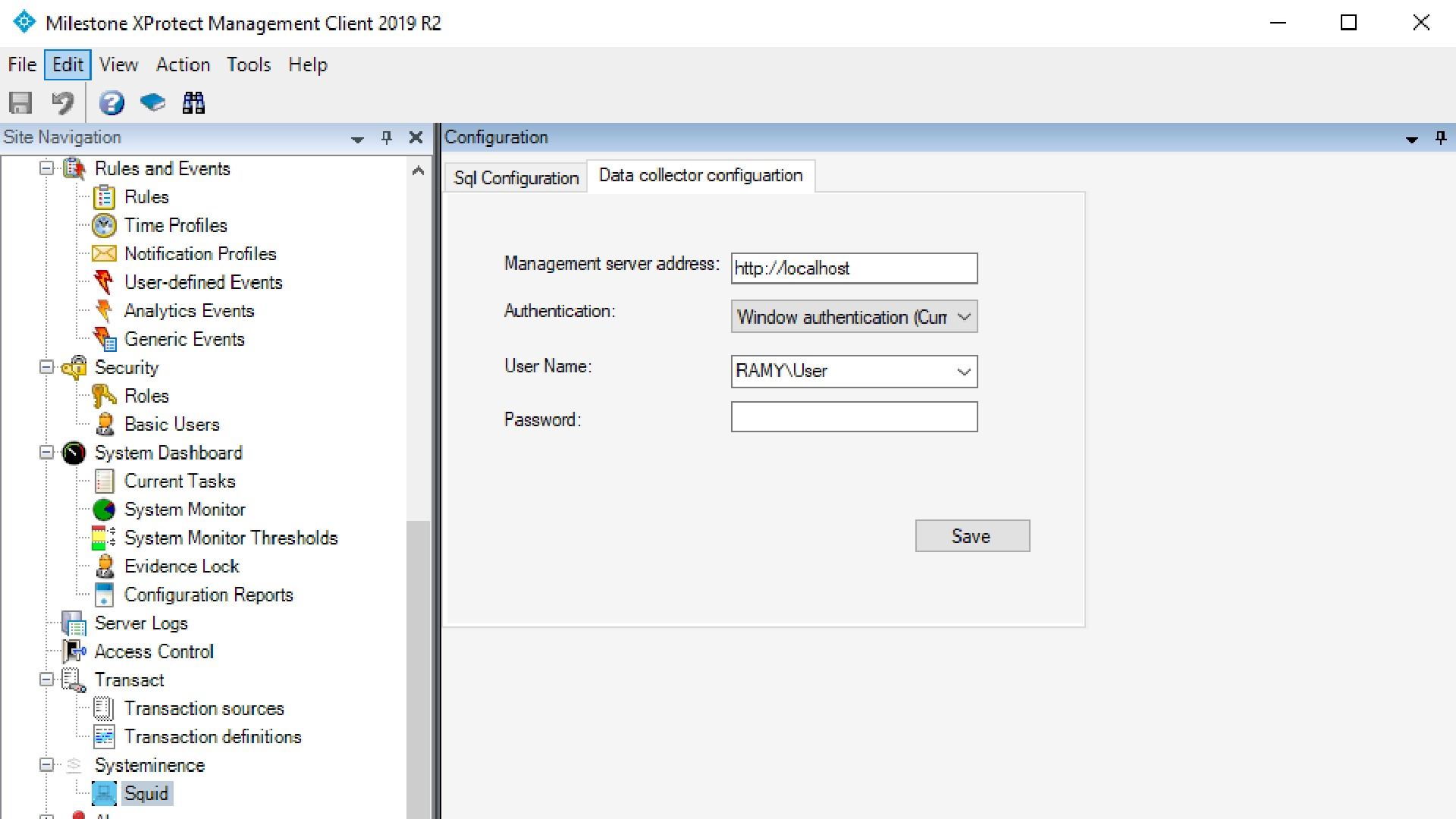Click the Undo toolbar icon
This screenshot has width=1456, height=819.
(62, 103)
